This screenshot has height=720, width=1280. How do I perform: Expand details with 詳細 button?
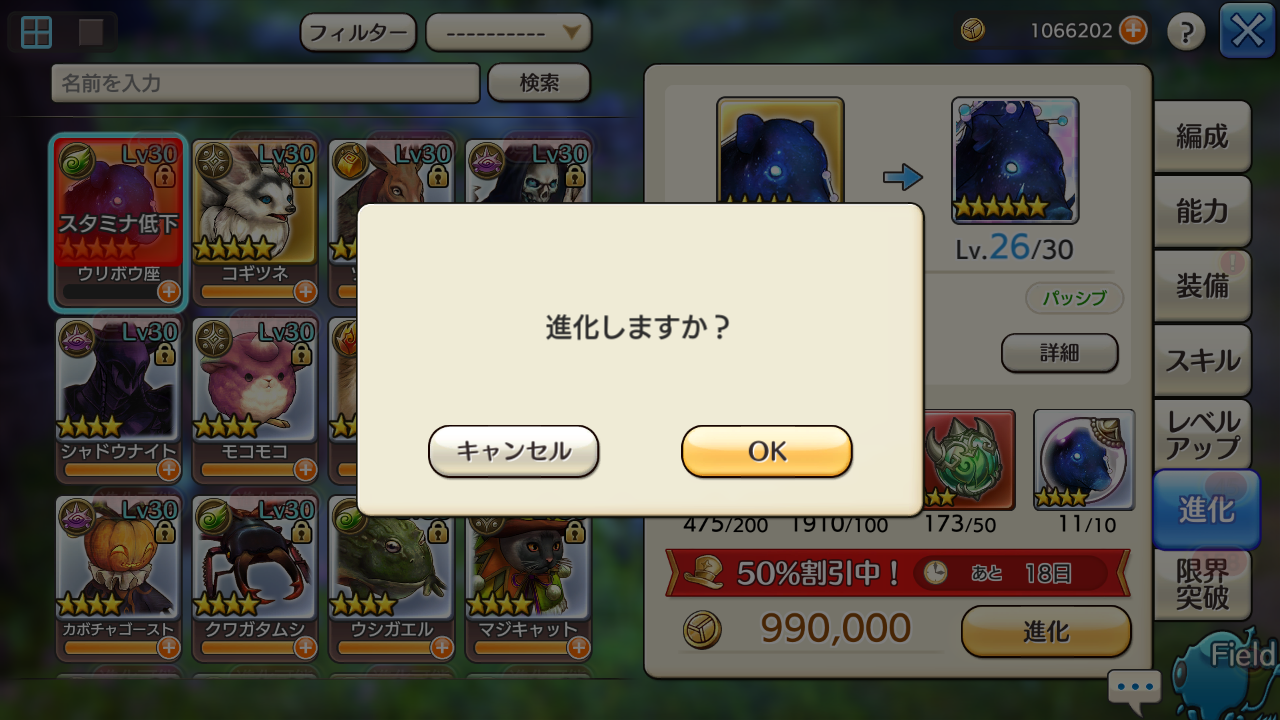coord(1059,353)
